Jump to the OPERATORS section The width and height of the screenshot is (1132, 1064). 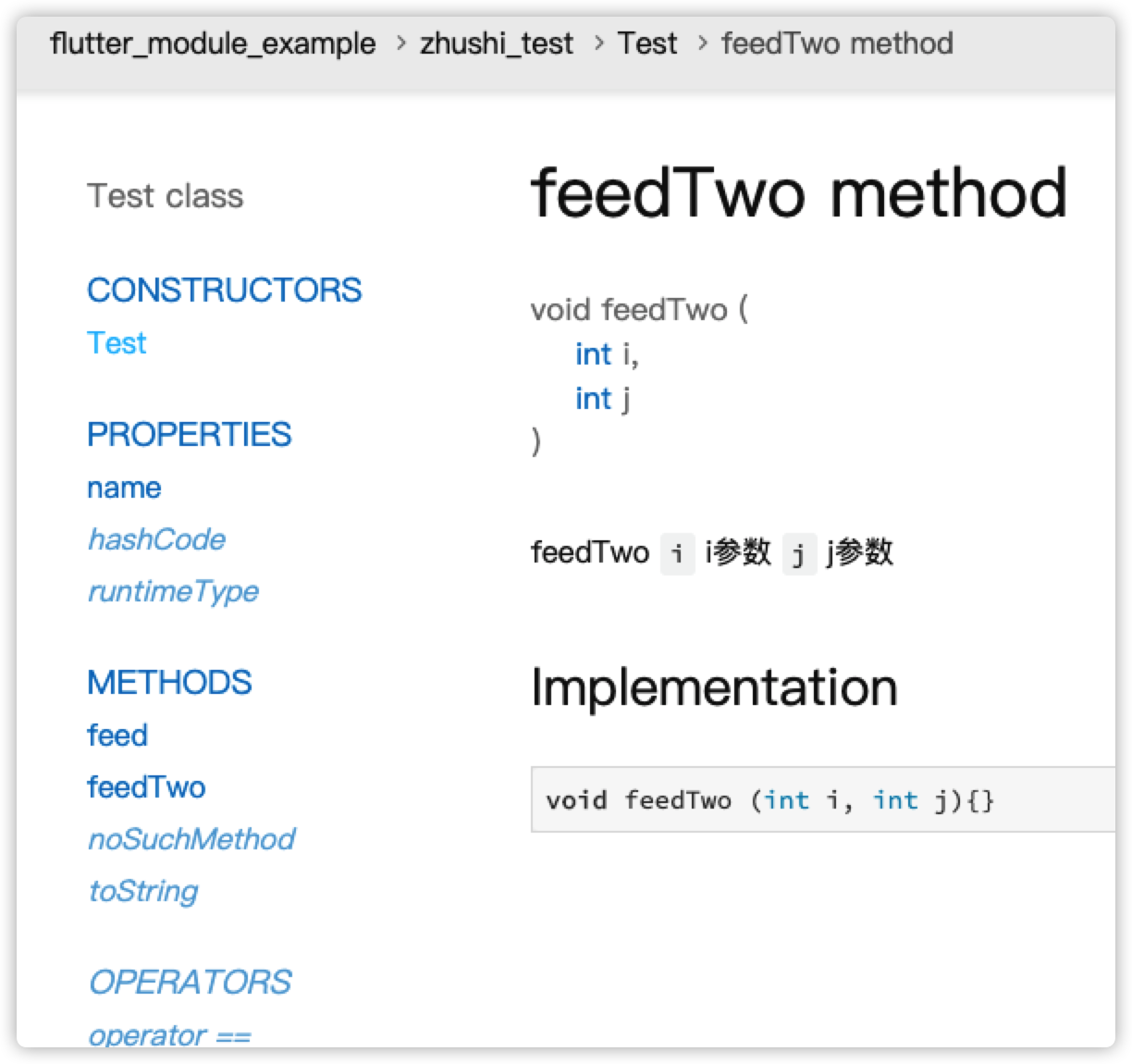click(x=190, y=982)
